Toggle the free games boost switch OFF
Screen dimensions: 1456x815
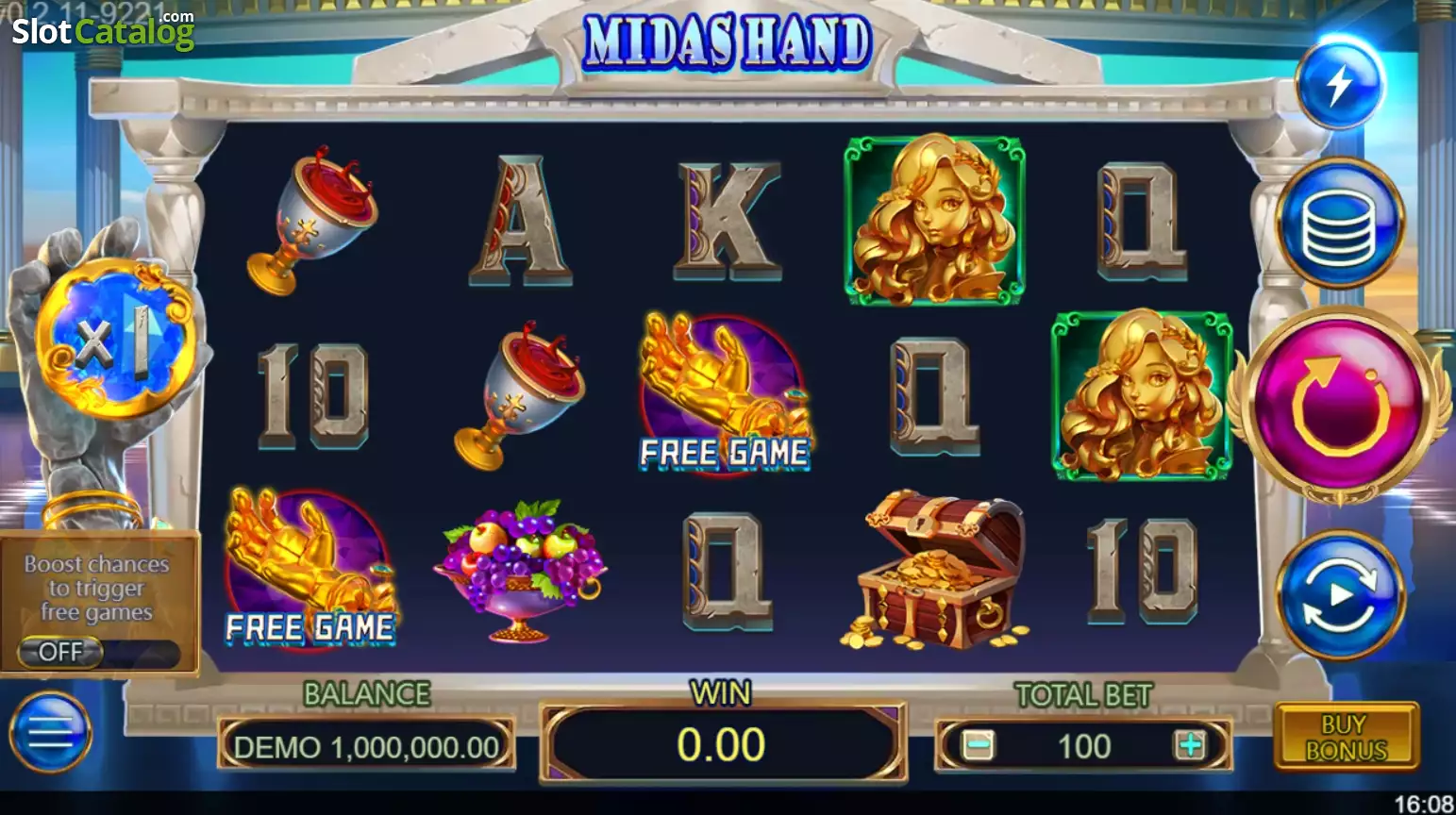98,652
